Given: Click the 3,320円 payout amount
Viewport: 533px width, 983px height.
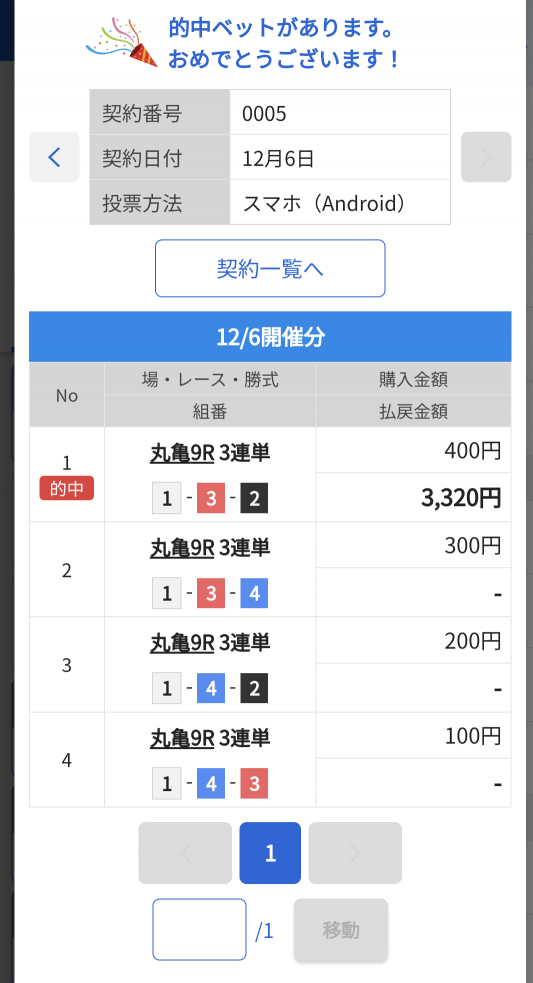Looking at the screenshot, I should point(460,498).
